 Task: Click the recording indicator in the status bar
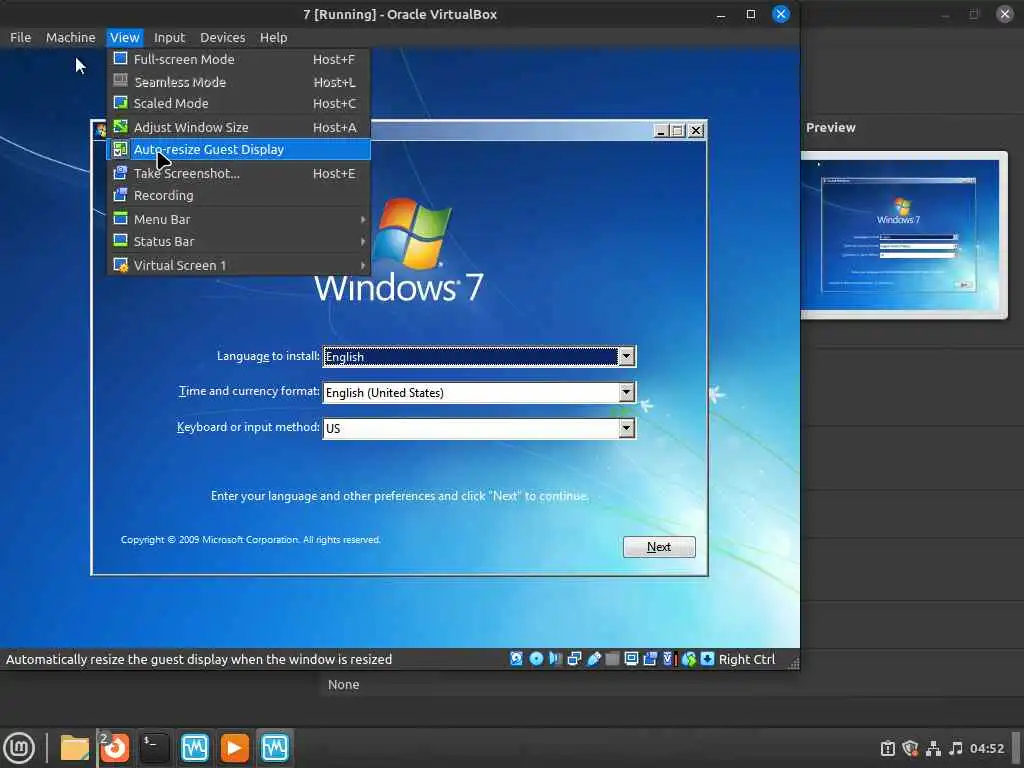click(650, 659)
